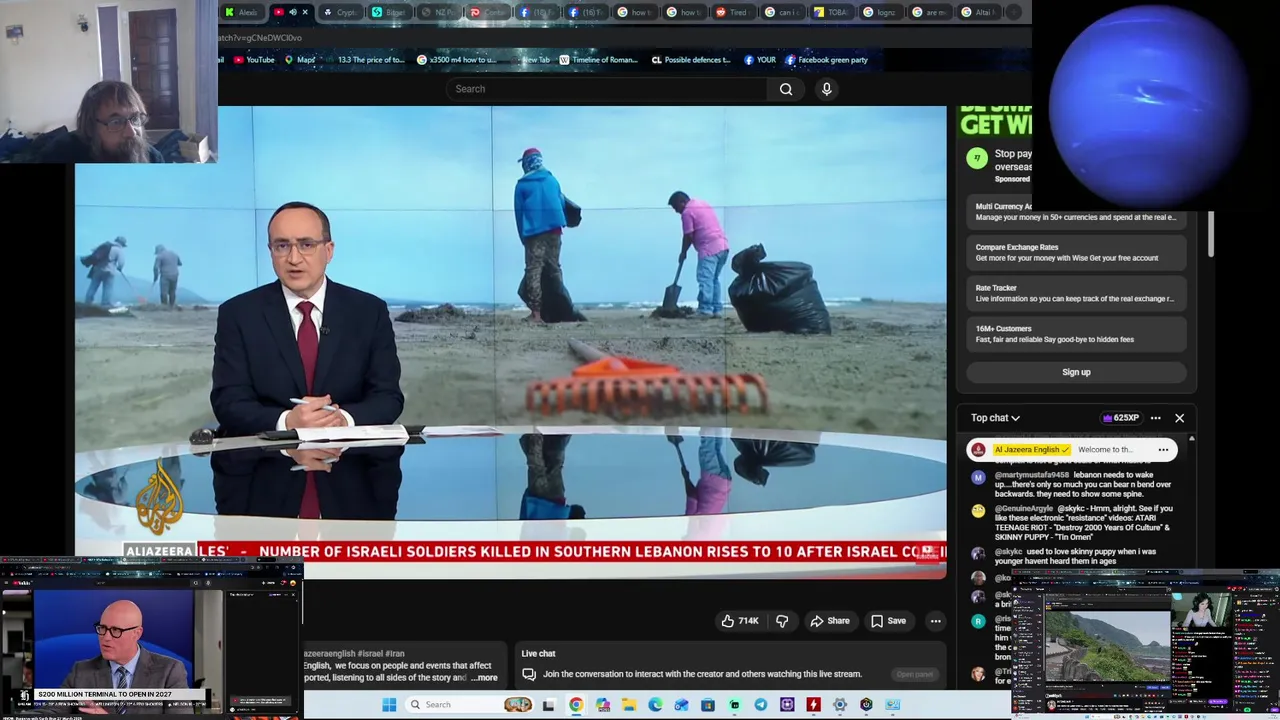Viewport: 1280px width, 720px height.
Task: Click chat scroll-up arrow
Action: coord(1190,440)
